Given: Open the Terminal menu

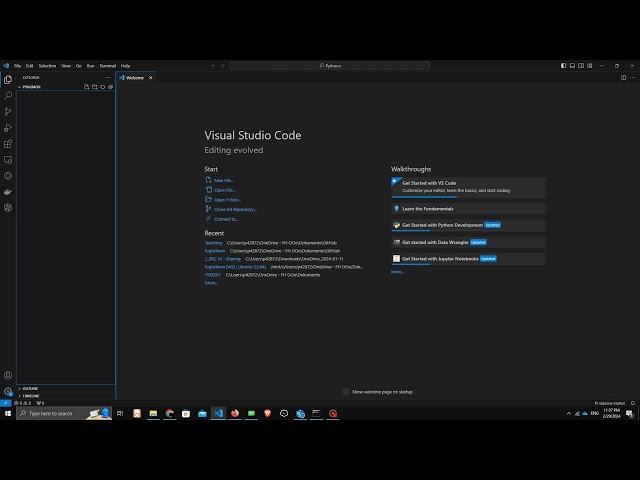Looking at the screenshot, I should (108, 66).
